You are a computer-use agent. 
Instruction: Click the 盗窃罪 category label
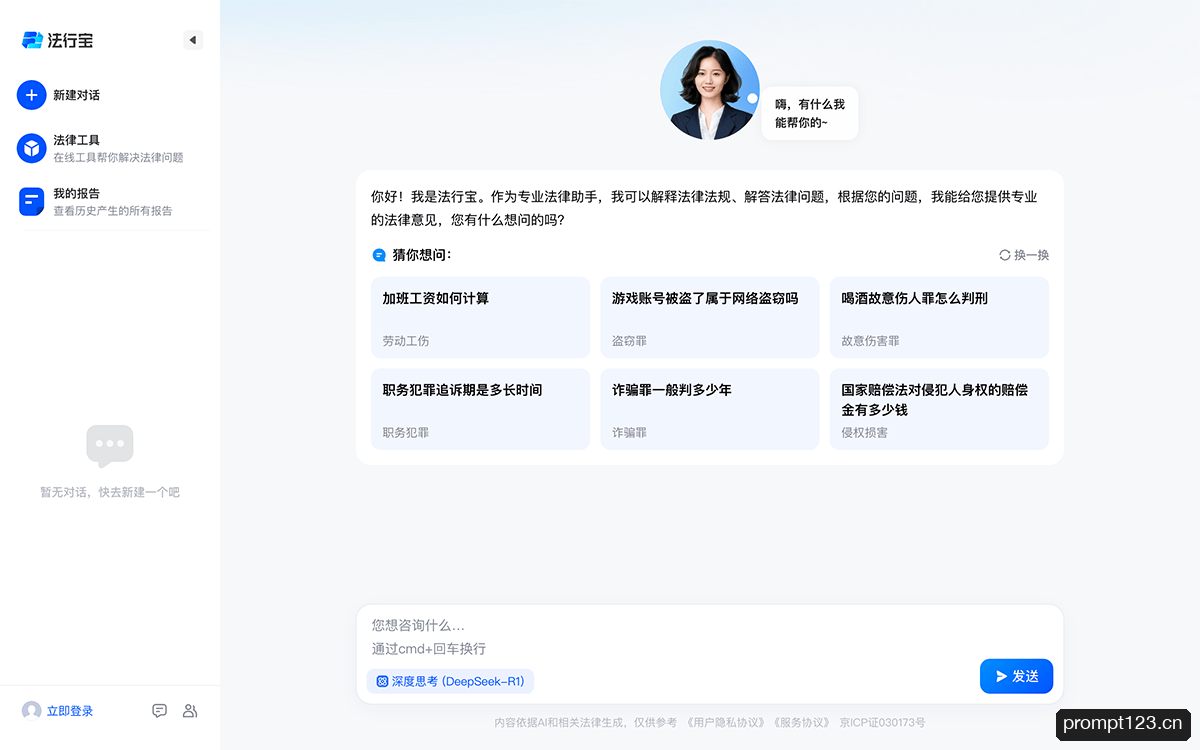(x=630, y=341)
